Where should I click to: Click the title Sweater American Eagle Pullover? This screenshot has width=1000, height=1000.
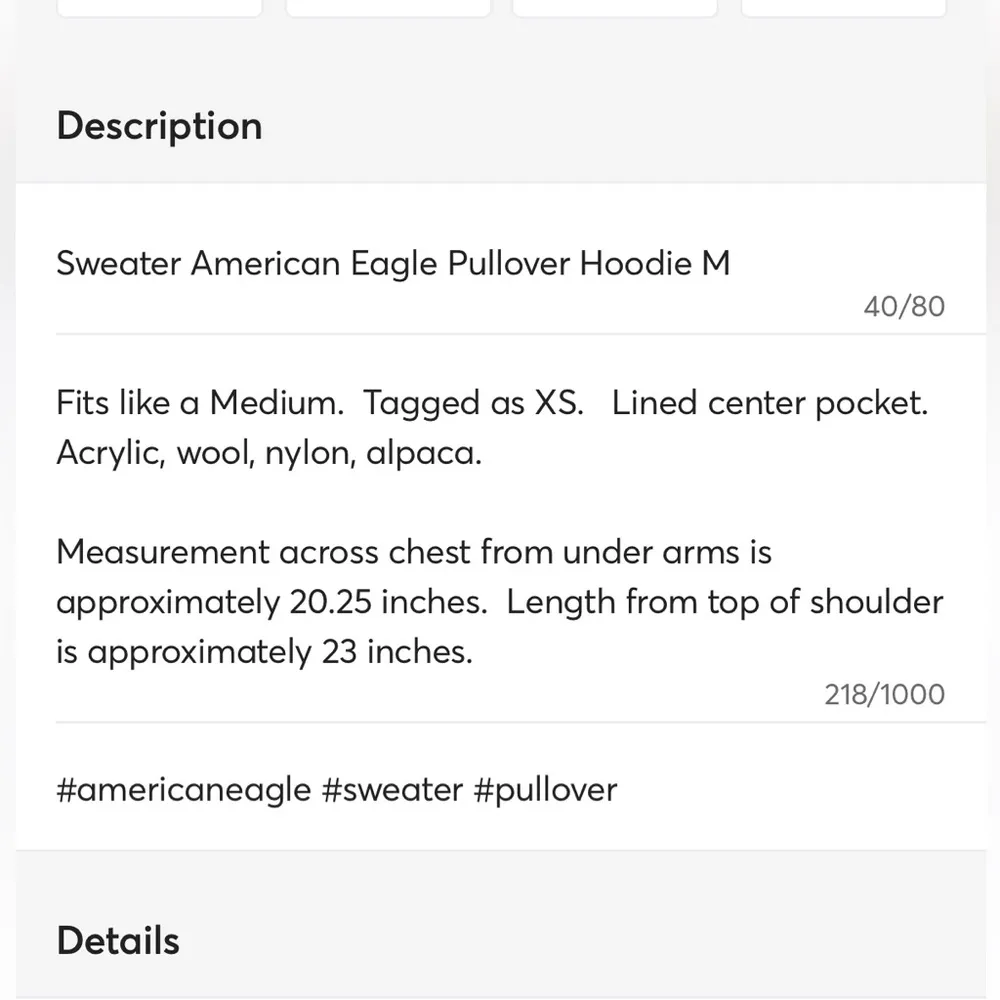pyautogui.click(x=392, y=263)
